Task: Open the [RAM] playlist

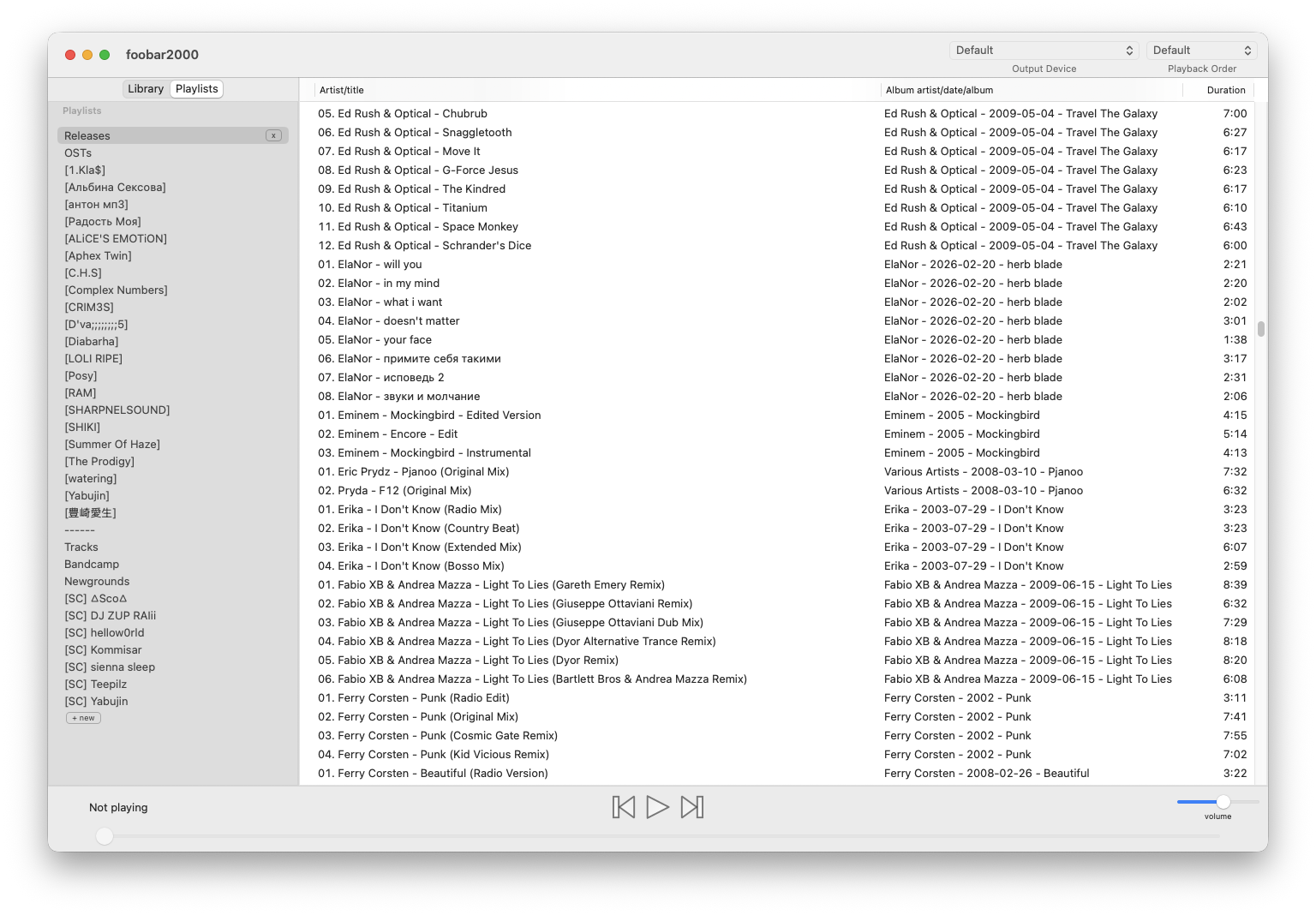Action: [x=172, y=392]
